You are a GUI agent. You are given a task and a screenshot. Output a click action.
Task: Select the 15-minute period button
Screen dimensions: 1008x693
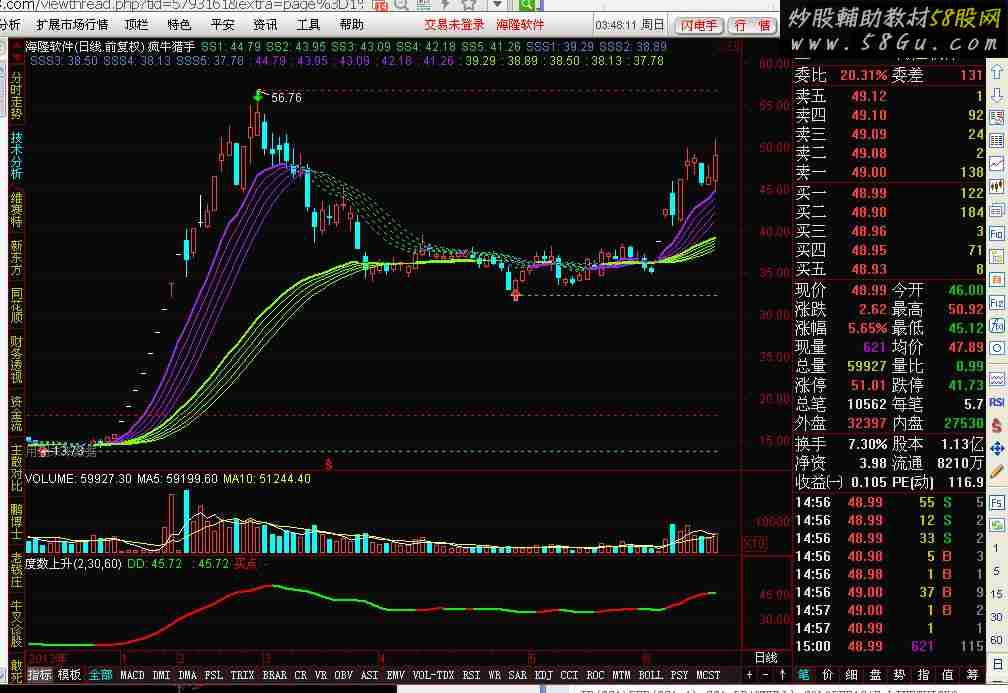pyautogui.click(x=996, y=595)
